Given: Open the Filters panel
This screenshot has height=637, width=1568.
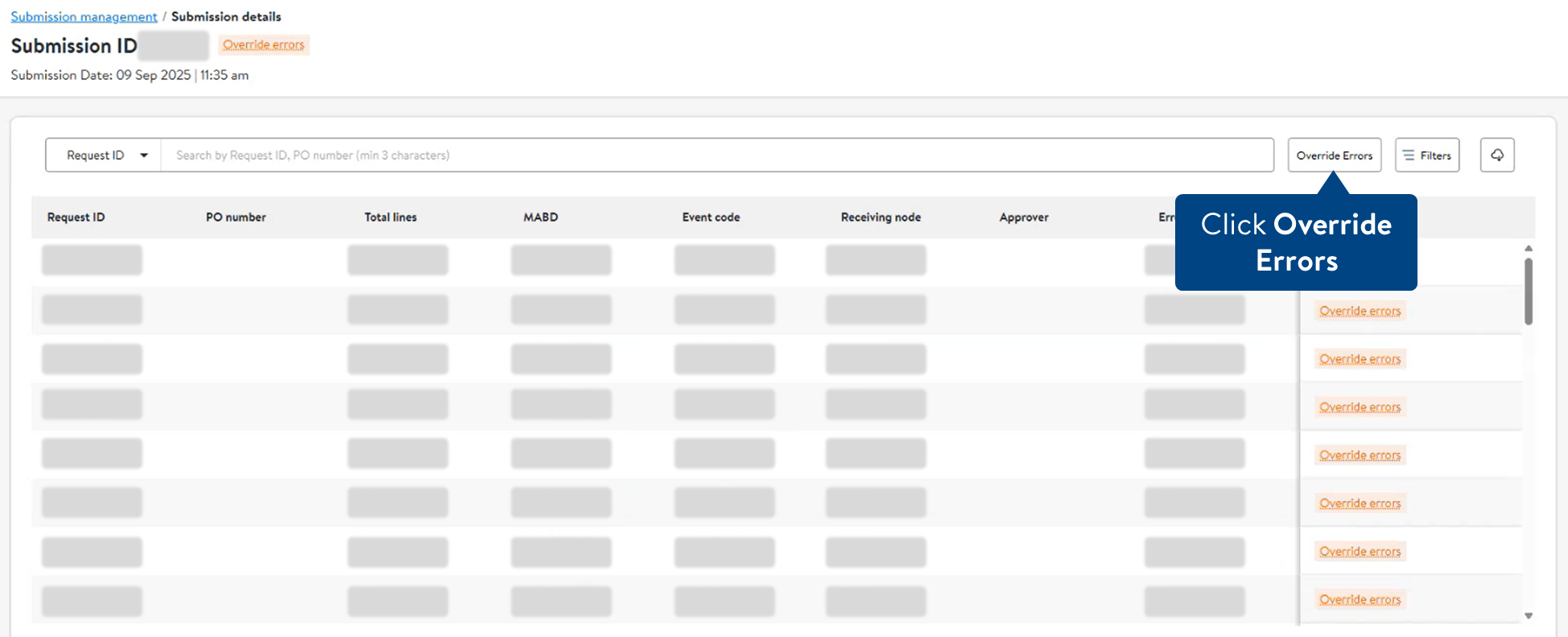Looking at the screenshot, I should (1426, 155).
